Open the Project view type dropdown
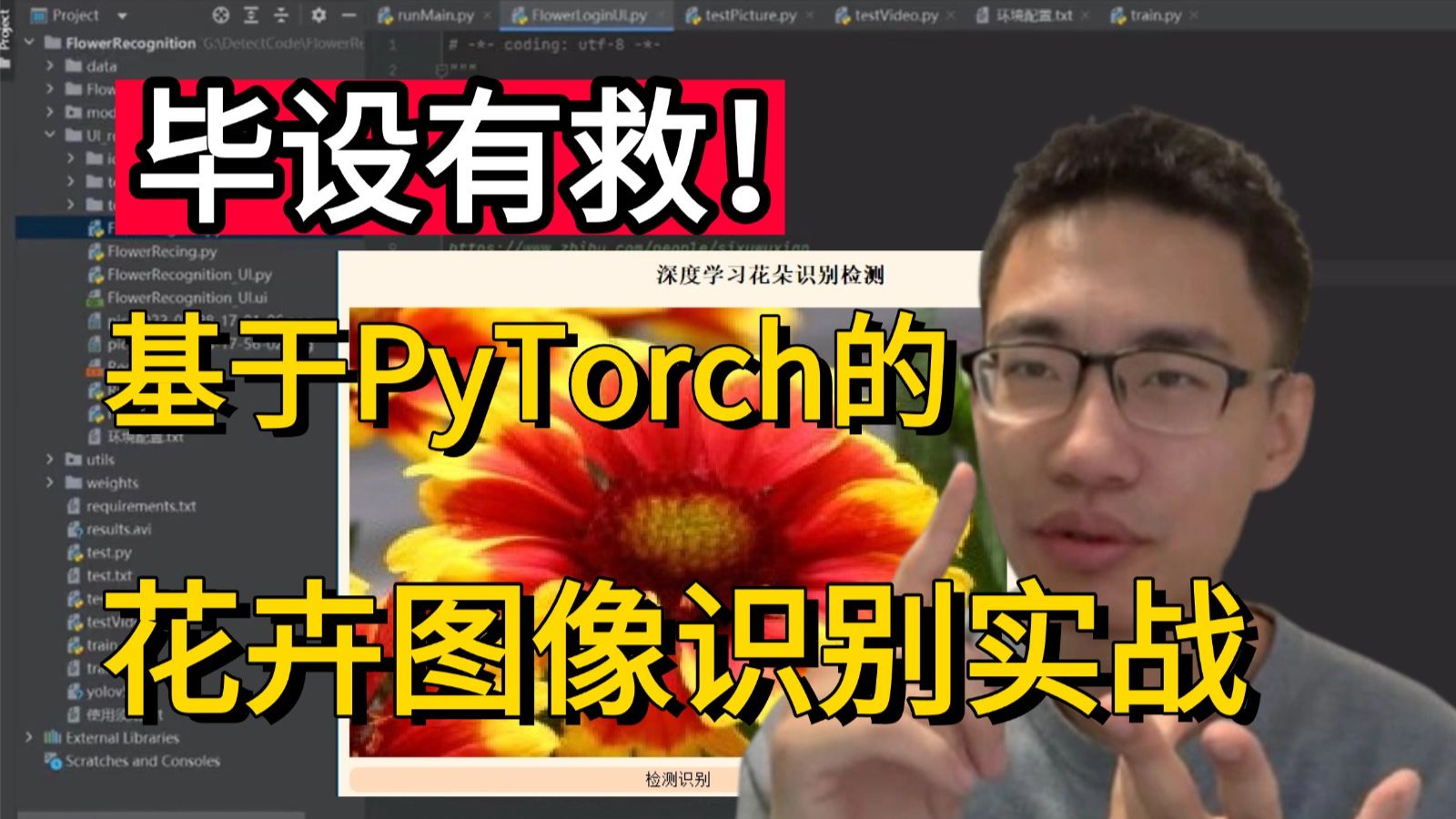Screen dimensions: 1456x819 click(x=122, y=16)
